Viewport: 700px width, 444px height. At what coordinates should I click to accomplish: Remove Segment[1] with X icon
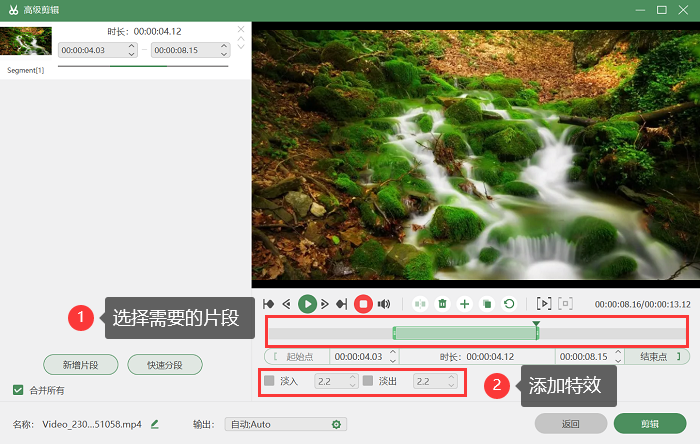click(241, 29)
